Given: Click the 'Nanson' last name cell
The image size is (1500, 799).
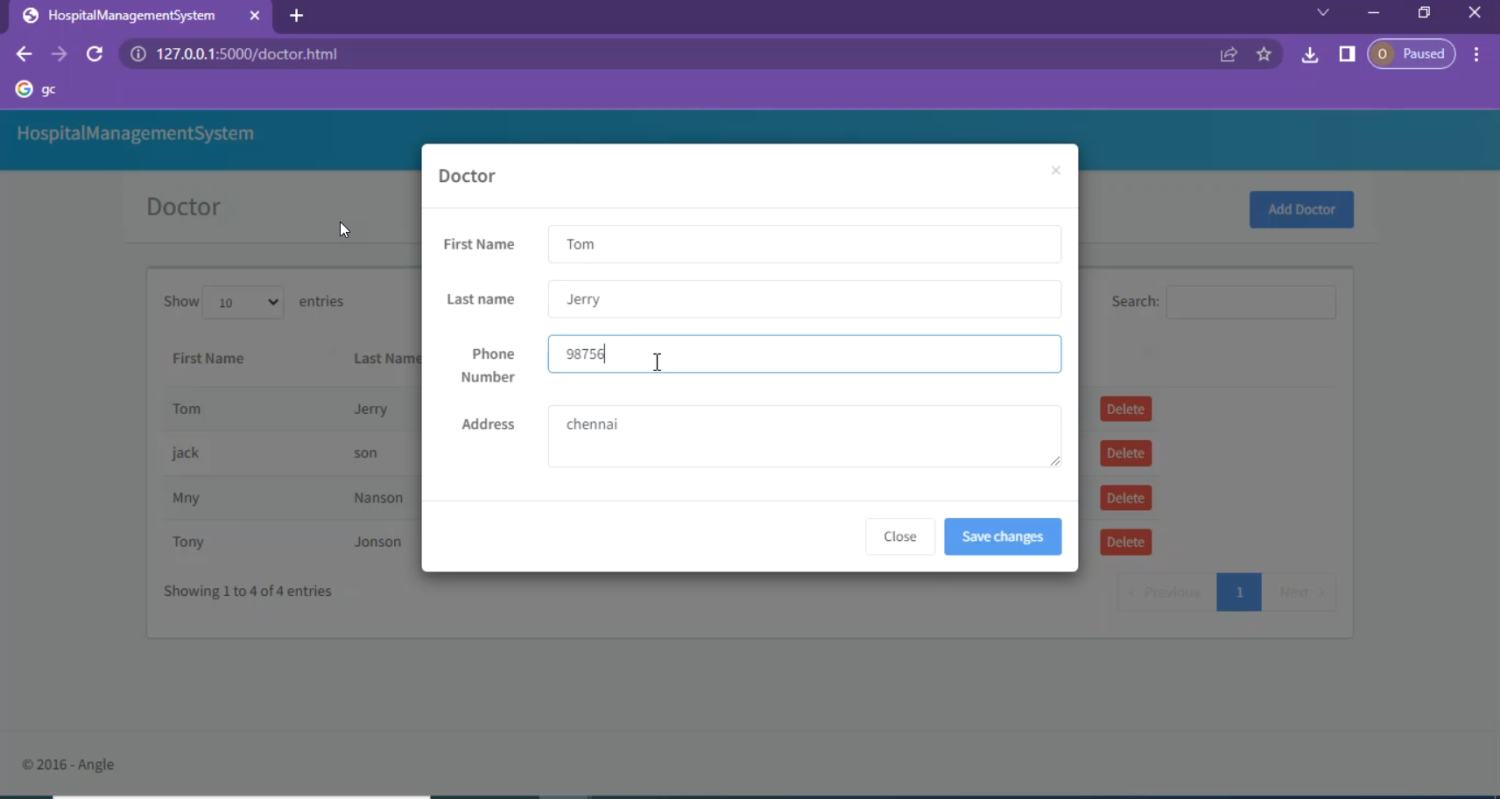Looking at the screenshot, I should (378, 498).
